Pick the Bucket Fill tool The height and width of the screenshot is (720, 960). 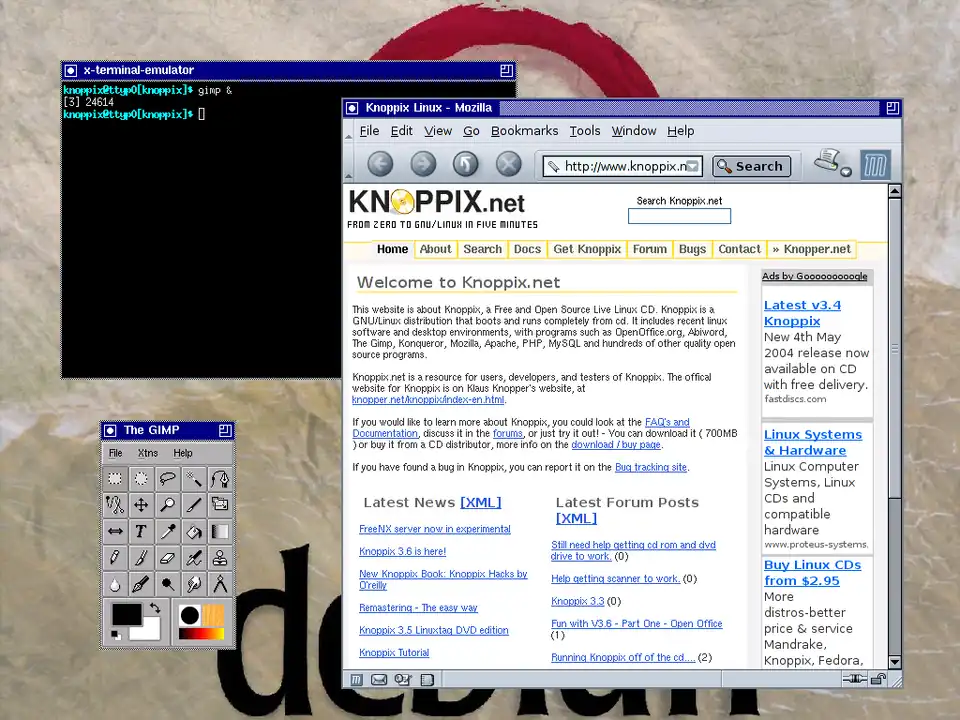click(194, 532)
